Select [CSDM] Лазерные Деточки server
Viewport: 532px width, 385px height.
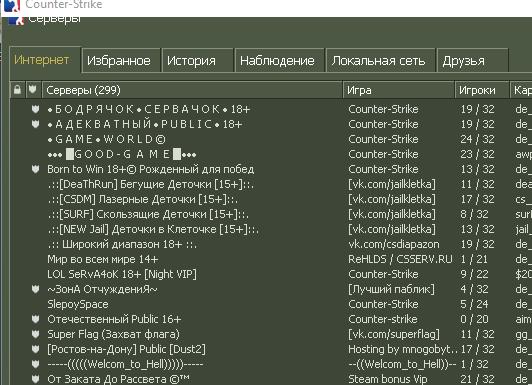pyautogui.click(x=142, y=199)
